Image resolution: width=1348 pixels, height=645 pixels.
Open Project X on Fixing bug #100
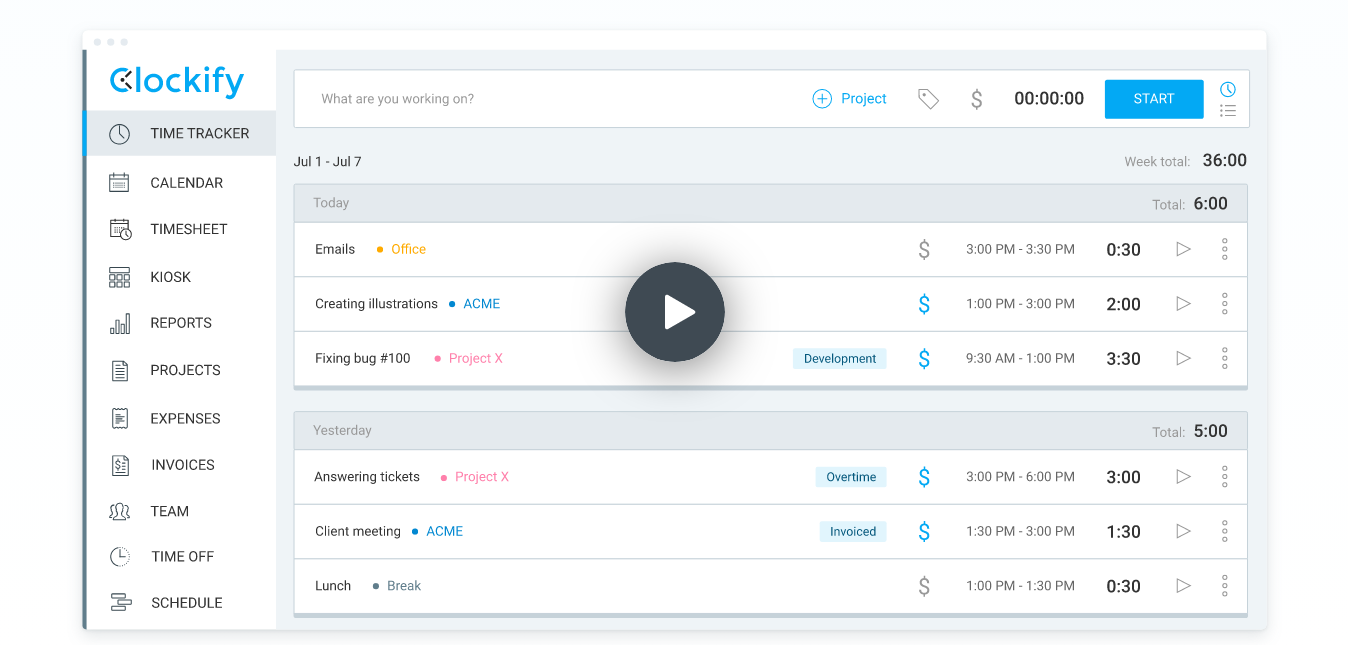tap(476, 358)
